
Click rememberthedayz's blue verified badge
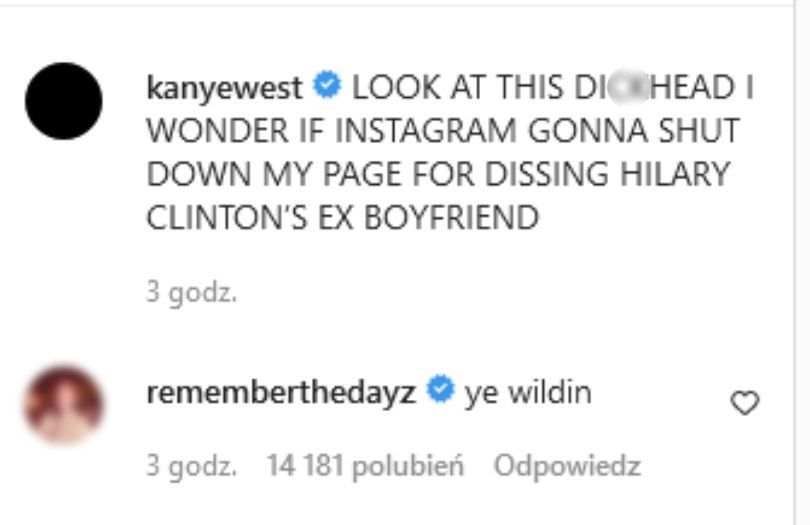(440, 390)
